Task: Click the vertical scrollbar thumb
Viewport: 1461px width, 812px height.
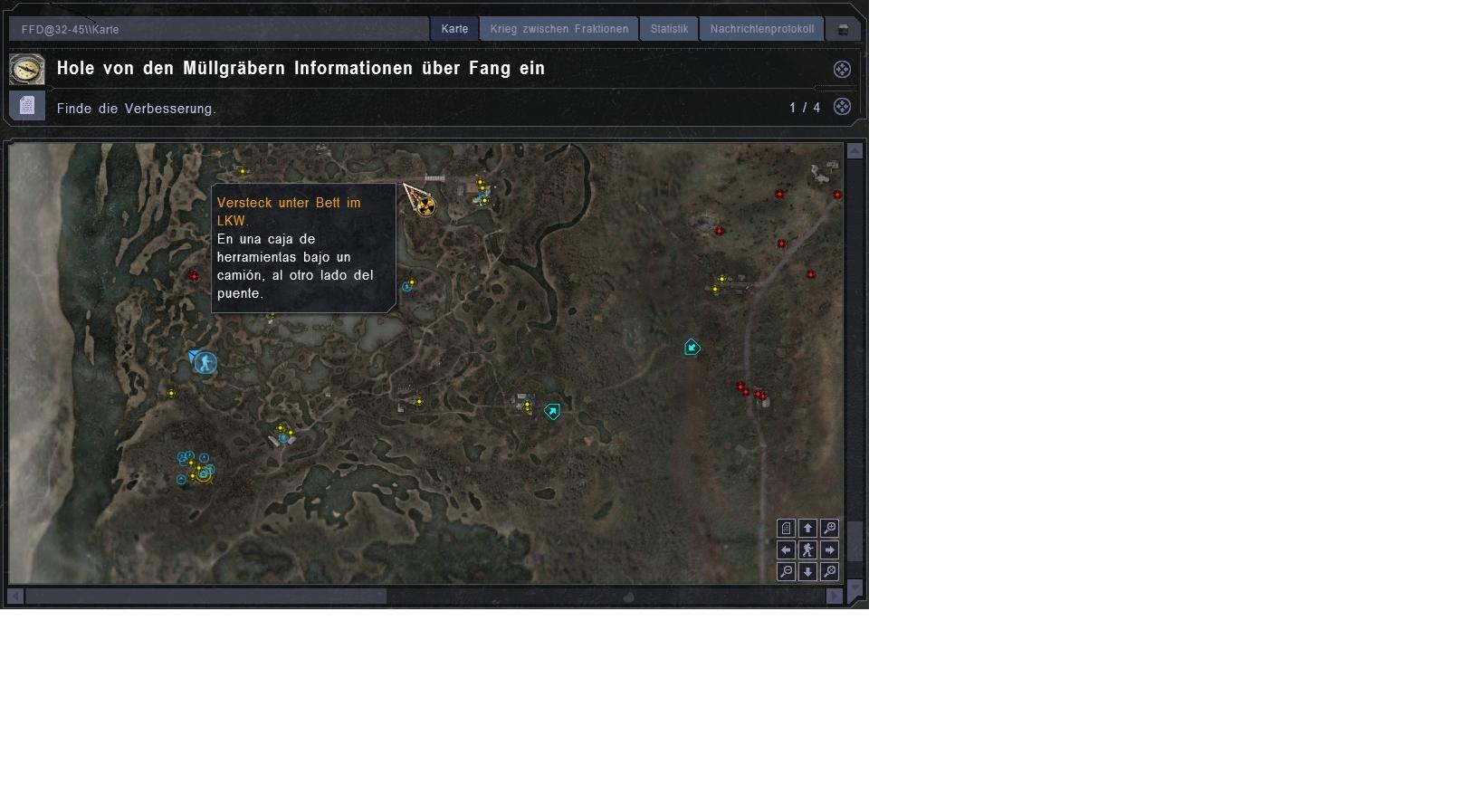Action: click(855, 541)
